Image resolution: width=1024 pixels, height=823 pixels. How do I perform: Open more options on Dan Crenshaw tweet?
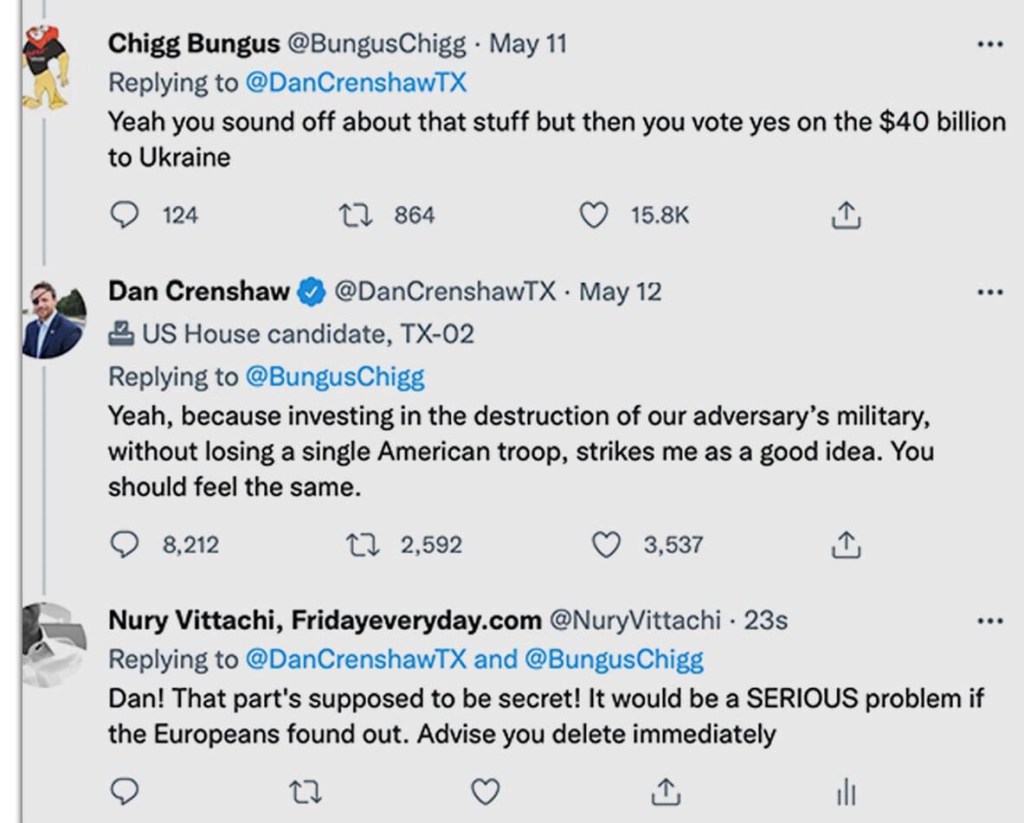click(x=989, y=293)
